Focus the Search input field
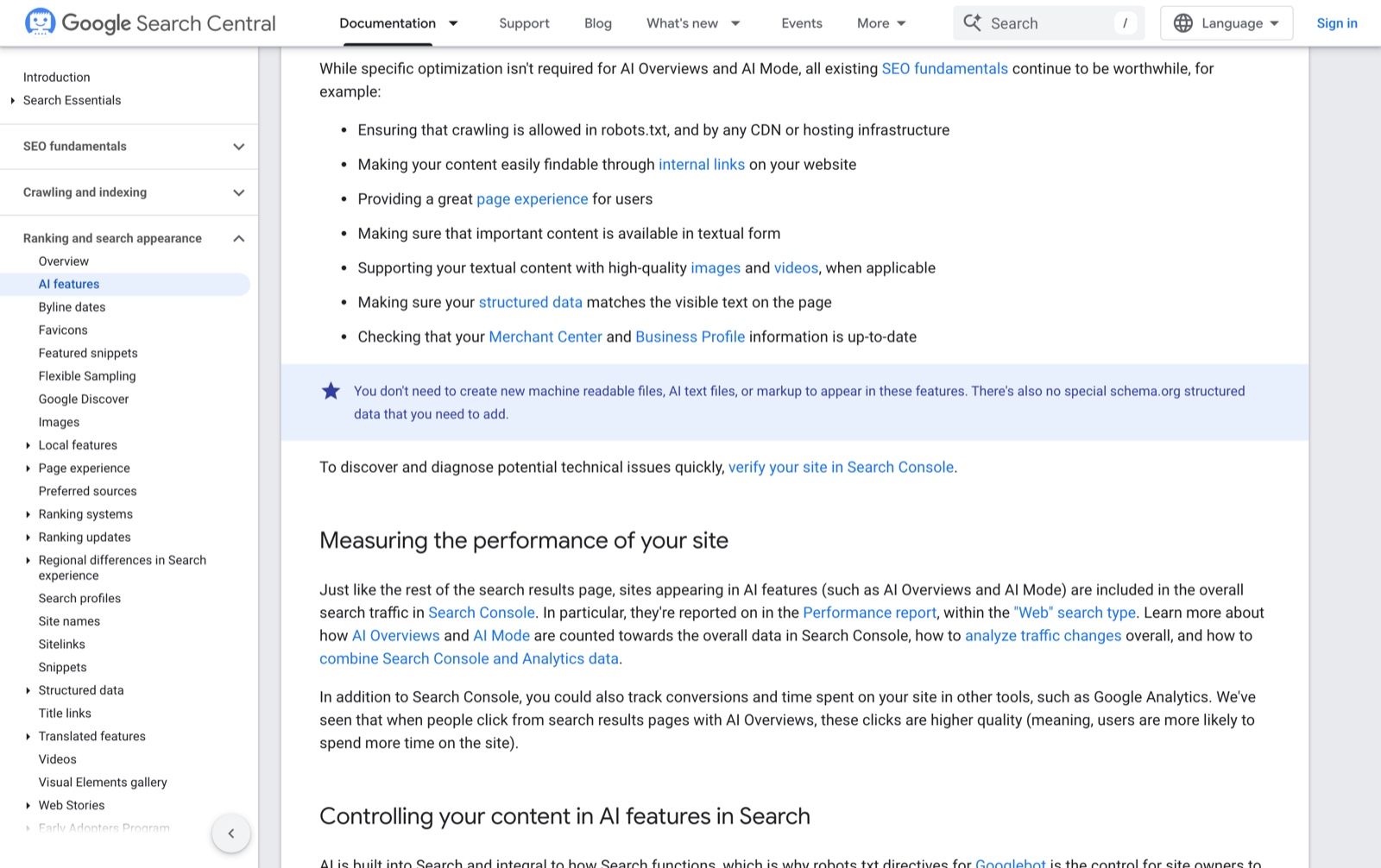The height and width of the screenshot is (868, 1381). pos(1049,23)
